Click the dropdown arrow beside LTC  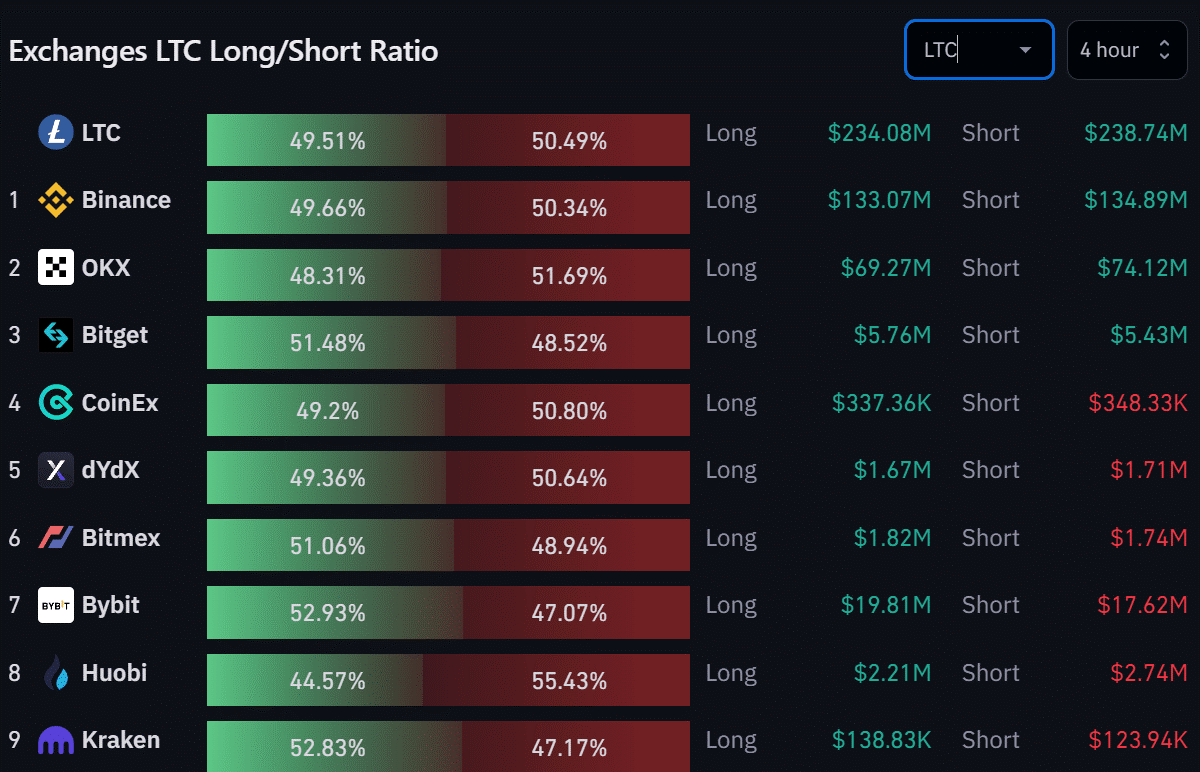pyautogui.click(x=1027, y=49)
